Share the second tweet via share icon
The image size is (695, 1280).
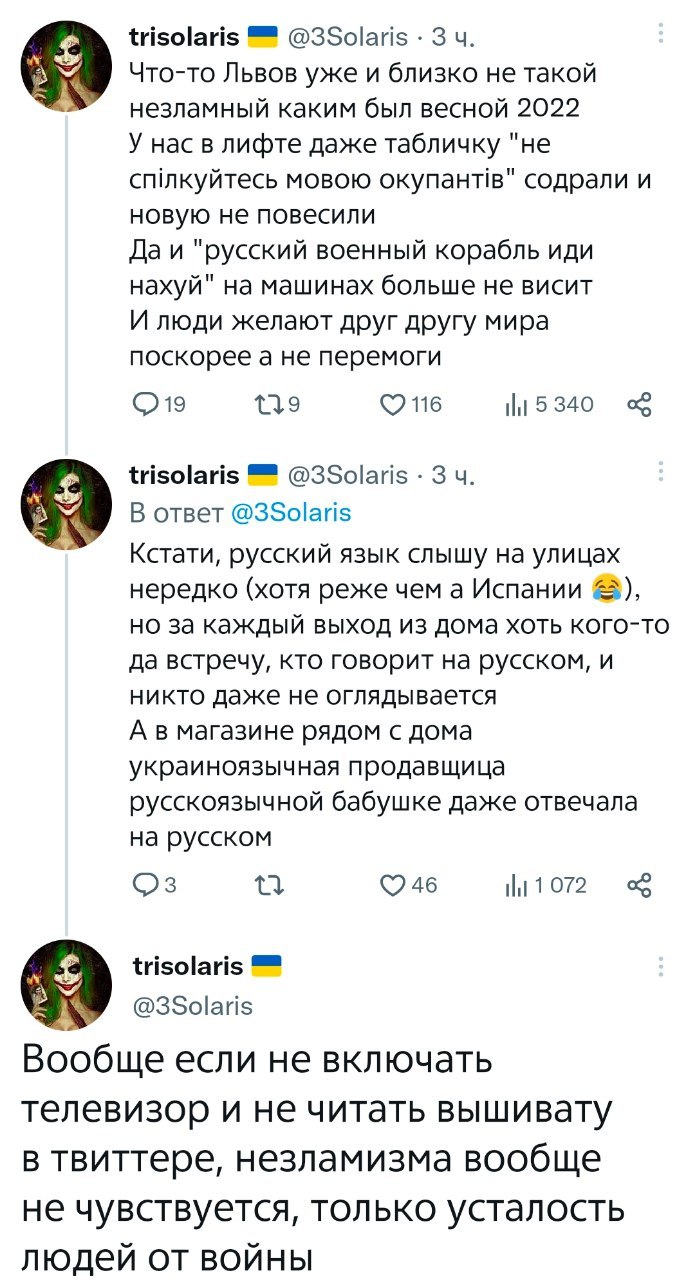pos(637,884)
